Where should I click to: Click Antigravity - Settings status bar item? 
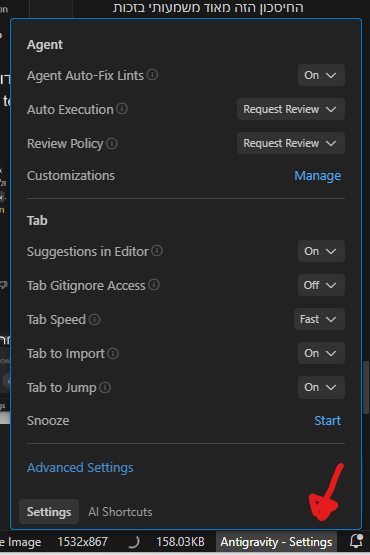tap(276, 542)
